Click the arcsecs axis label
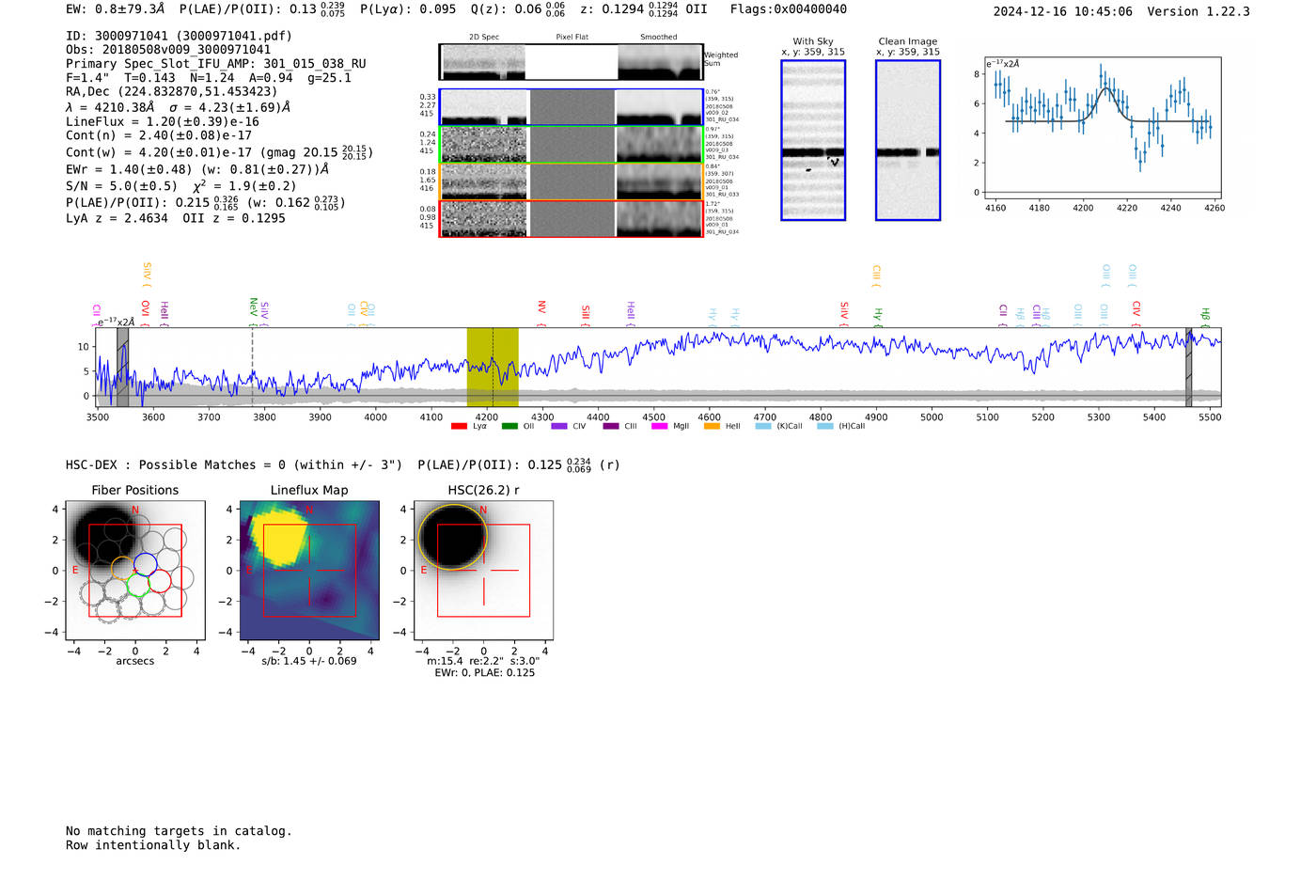 [x=135, y=661]
